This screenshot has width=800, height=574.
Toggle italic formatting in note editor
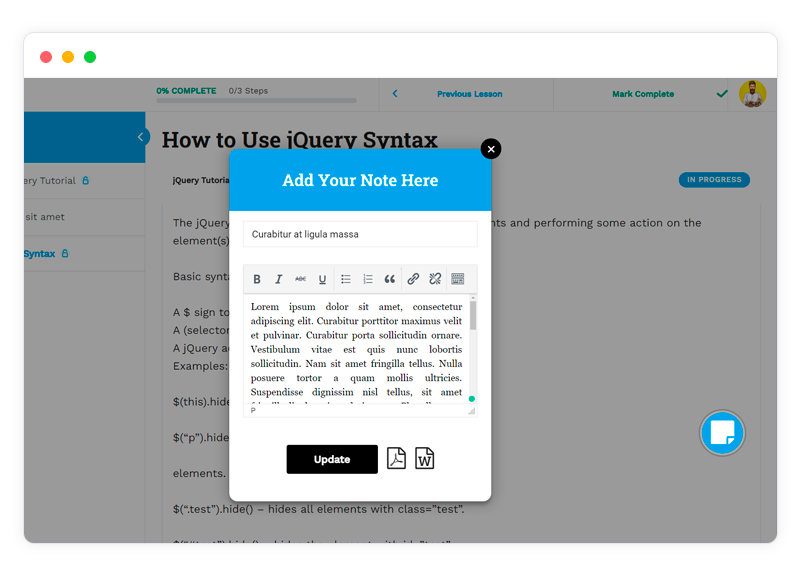pos(279,279)
